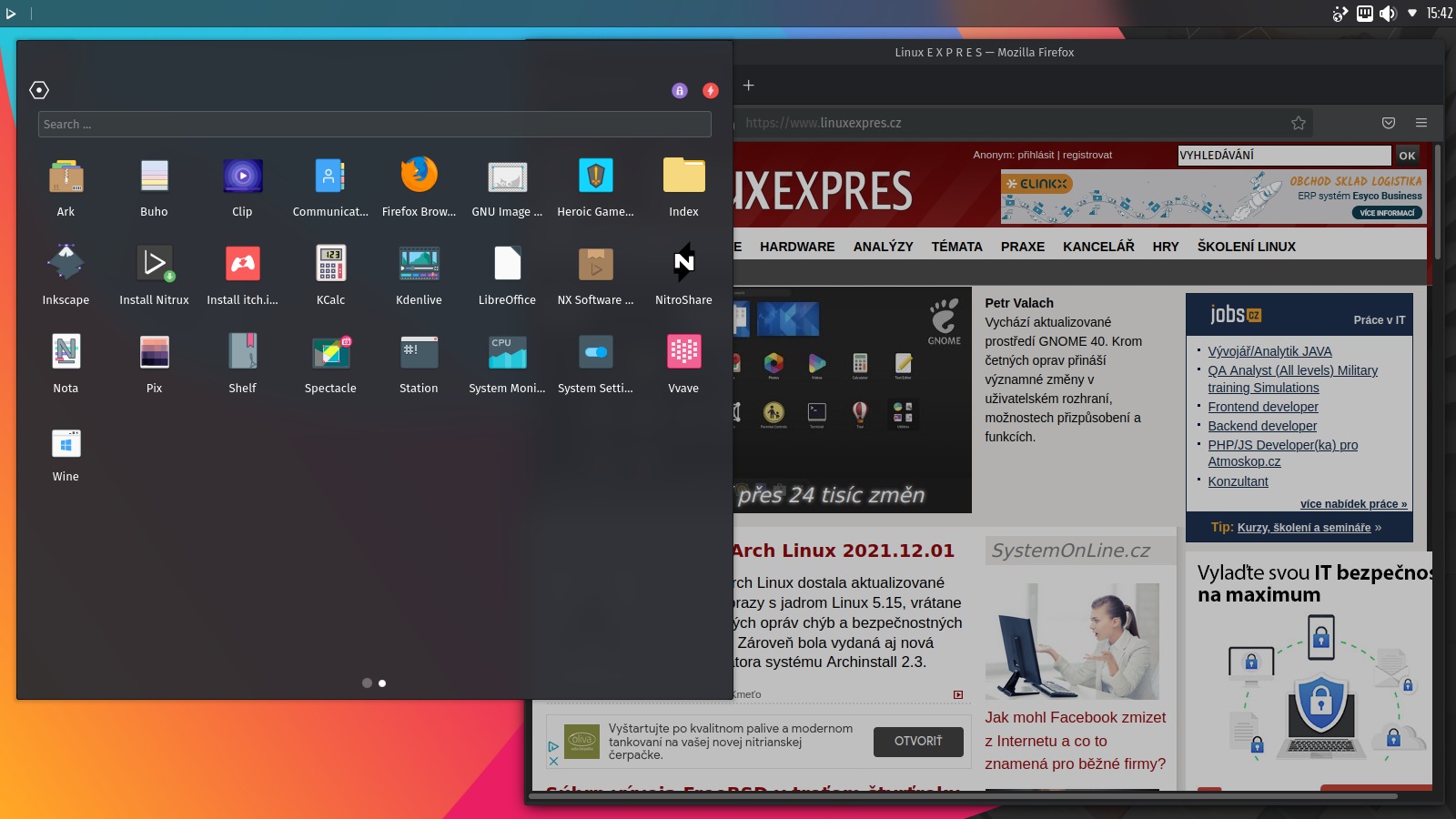Click the OTVORIŤ ad button
1456x819 pixels.
[x=918, y=742]
